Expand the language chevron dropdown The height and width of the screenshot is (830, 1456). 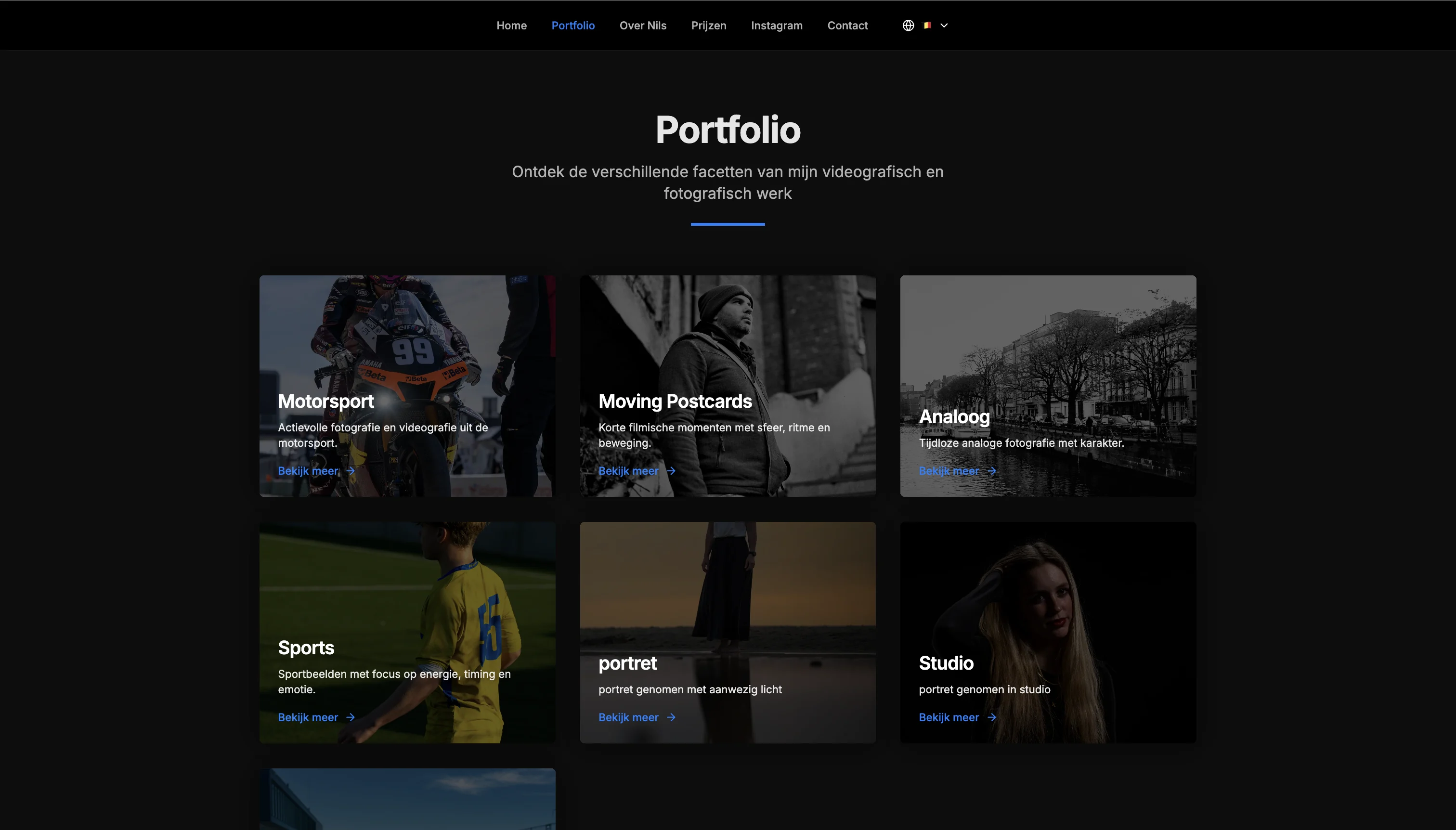point(944,25)
